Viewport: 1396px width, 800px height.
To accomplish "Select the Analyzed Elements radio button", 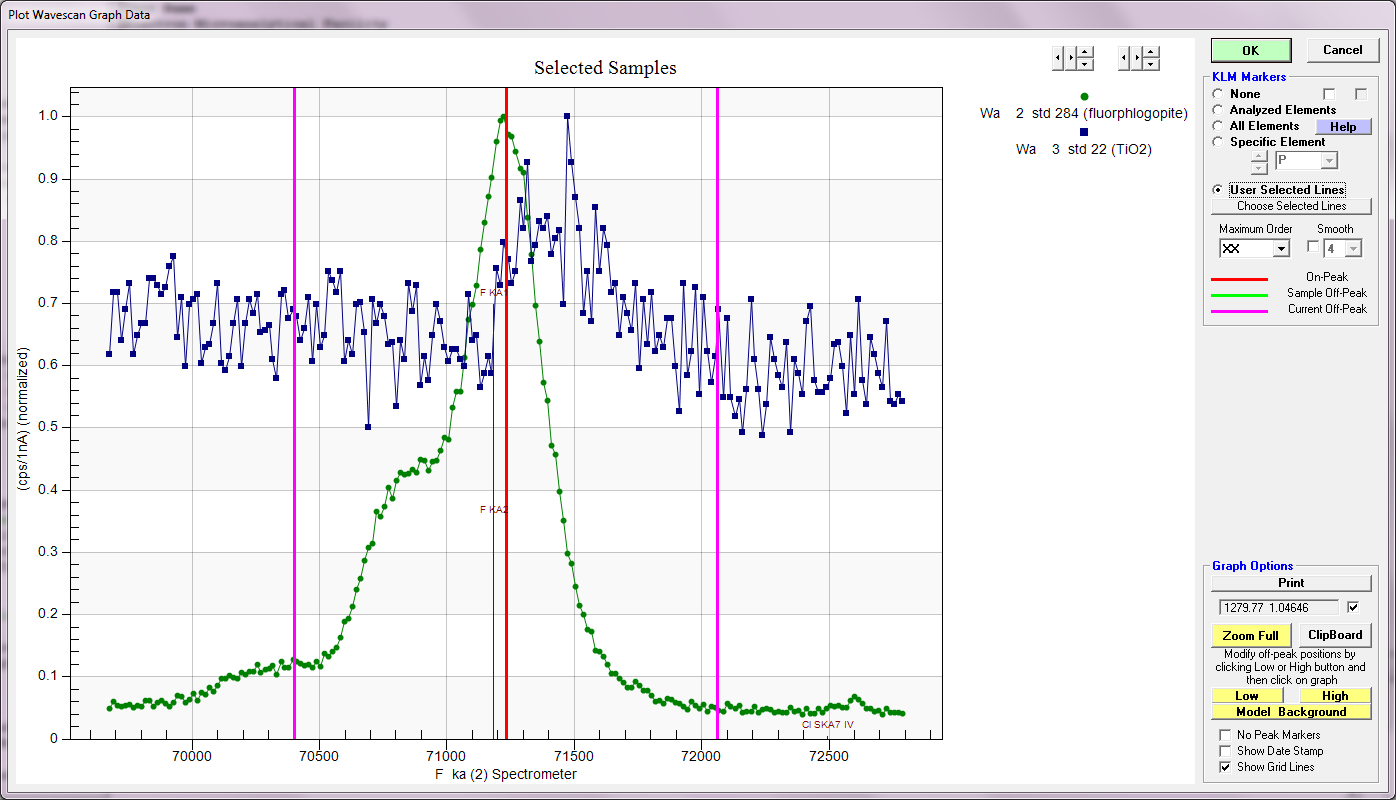I will 1218,110.
